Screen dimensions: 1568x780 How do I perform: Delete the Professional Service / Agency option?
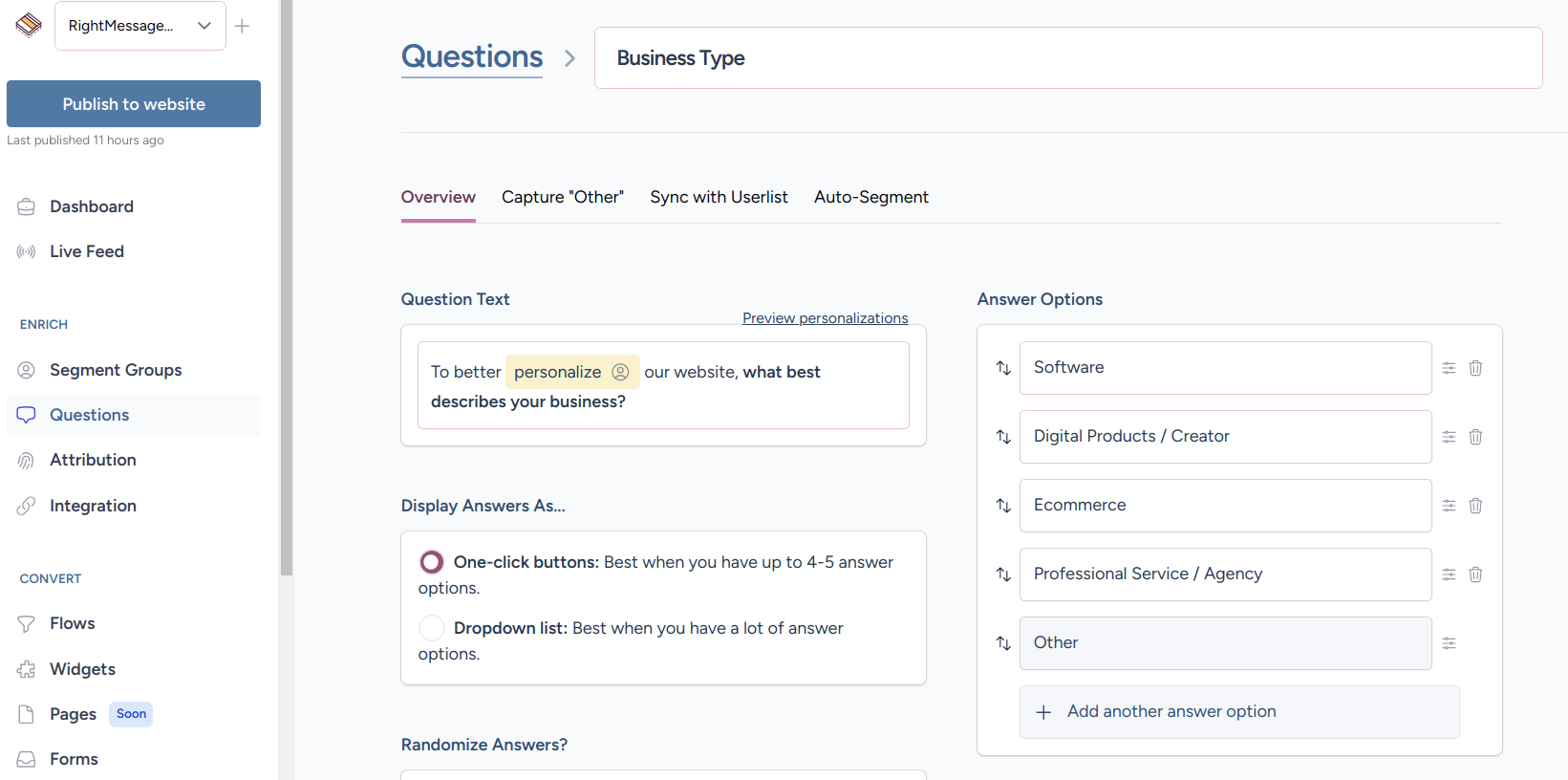coord(1475,574)
